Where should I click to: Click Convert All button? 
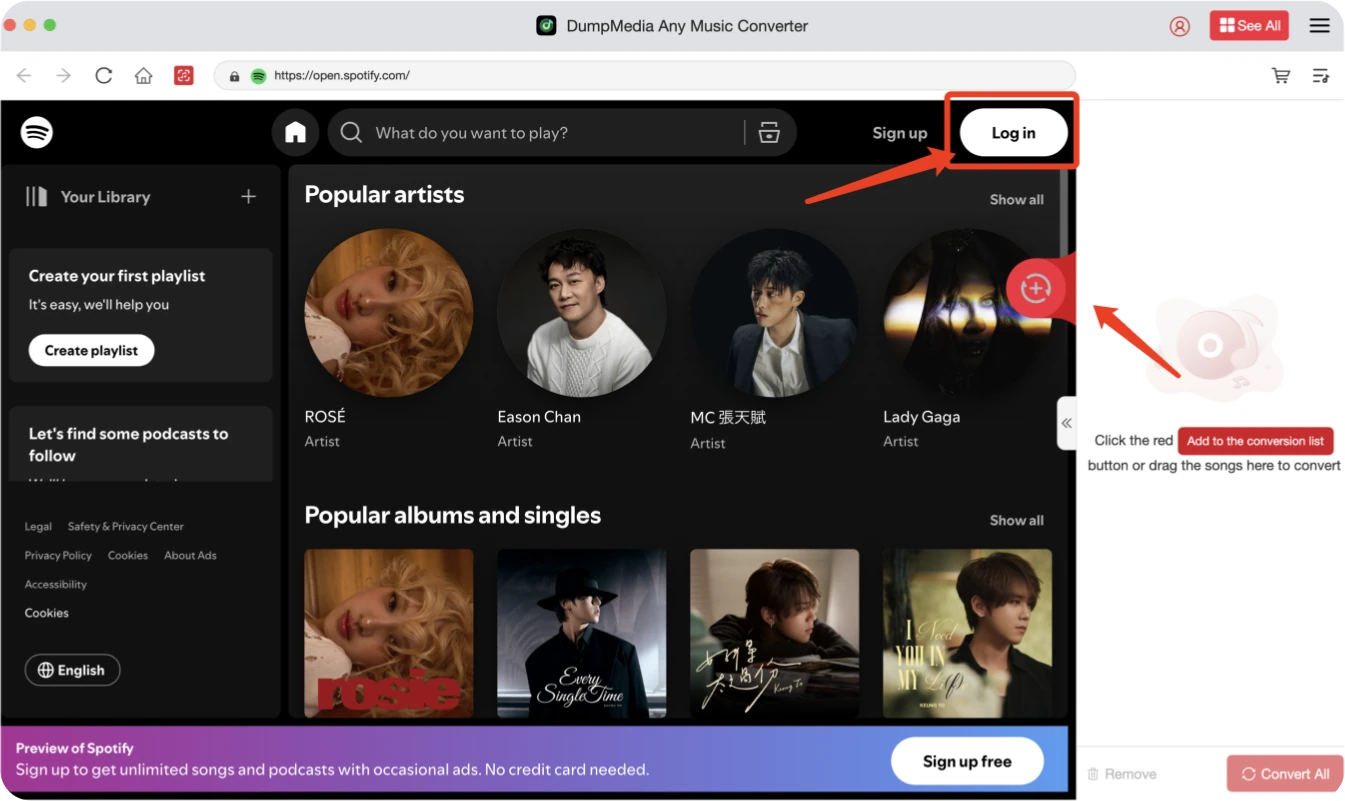1285,774
